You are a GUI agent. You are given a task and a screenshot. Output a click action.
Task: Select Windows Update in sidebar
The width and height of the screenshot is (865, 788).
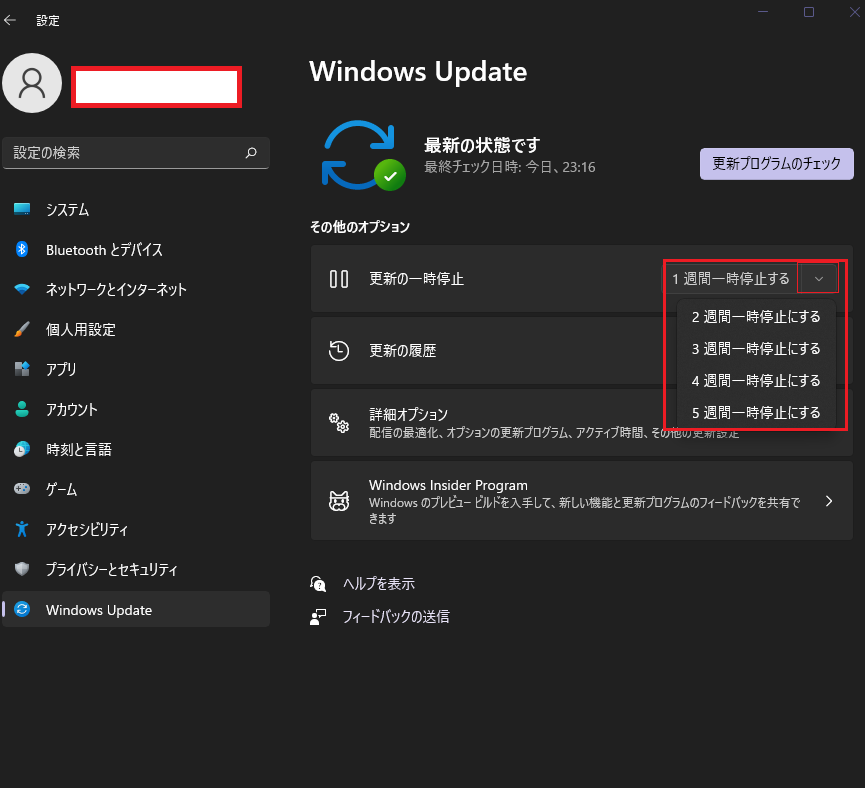coord(136,609)
